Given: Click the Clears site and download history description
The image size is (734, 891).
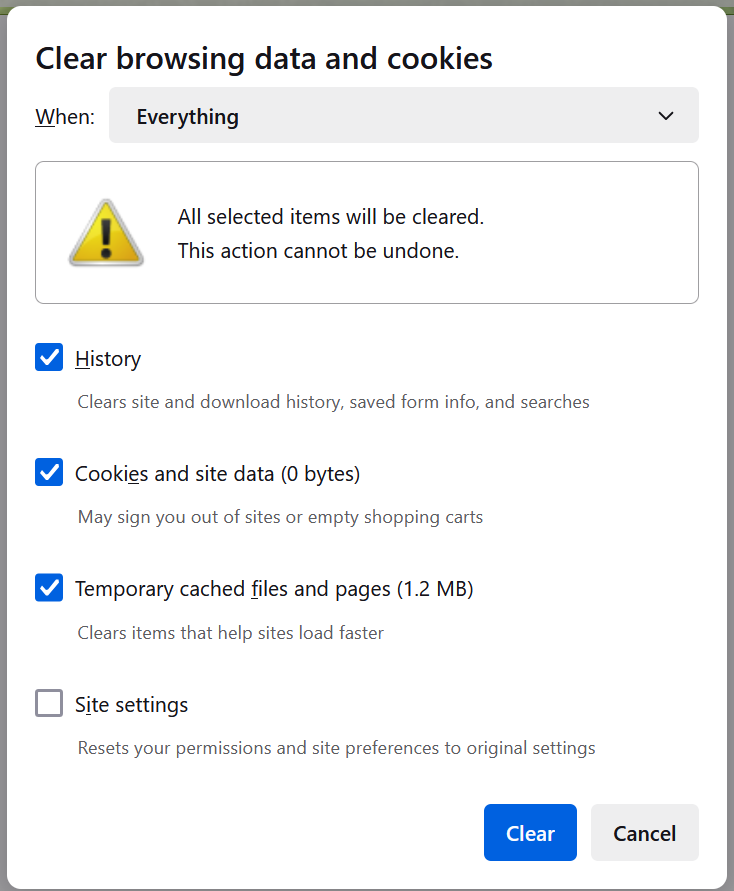Looking at the screenshot, I should pyautogui.click(x=333, y=402).
